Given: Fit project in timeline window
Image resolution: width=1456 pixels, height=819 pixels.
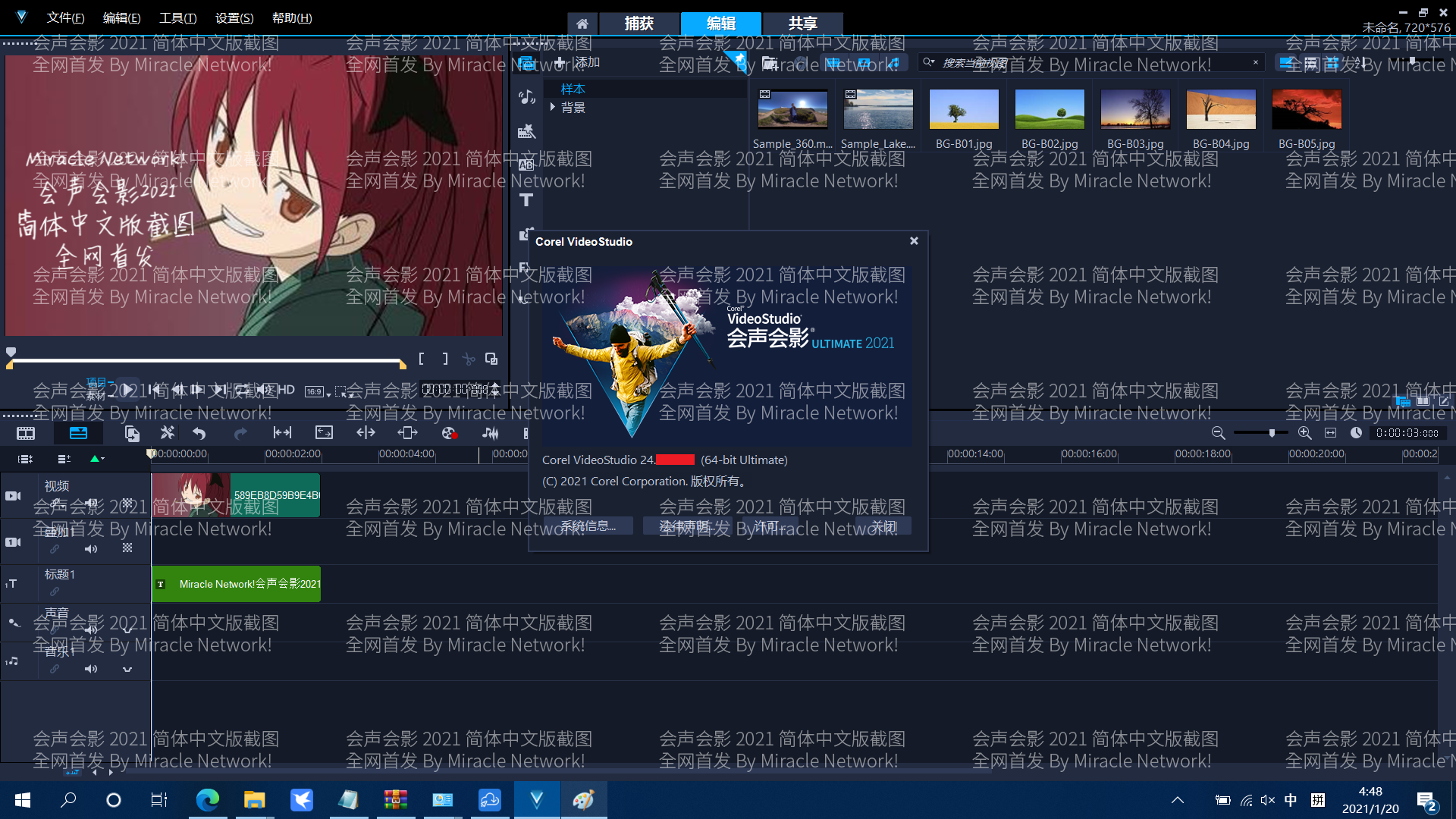Looking at the screenshot, I should click(1330, 433).
